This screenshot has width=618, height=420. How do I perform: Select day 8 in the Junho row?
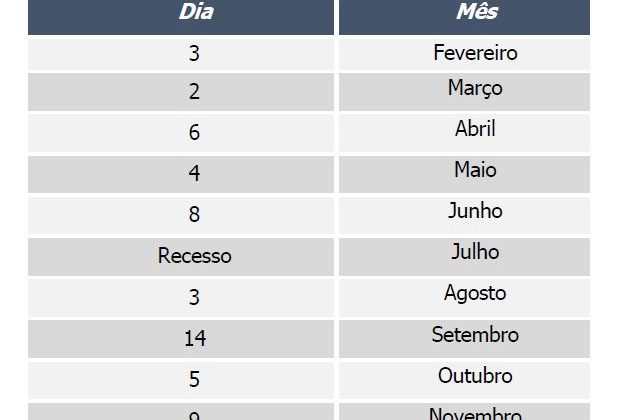tap(194, 214)
